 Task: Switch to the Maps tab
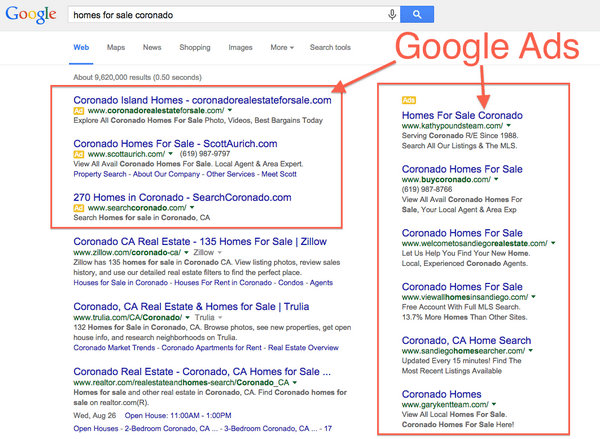[x=116, y=47]
